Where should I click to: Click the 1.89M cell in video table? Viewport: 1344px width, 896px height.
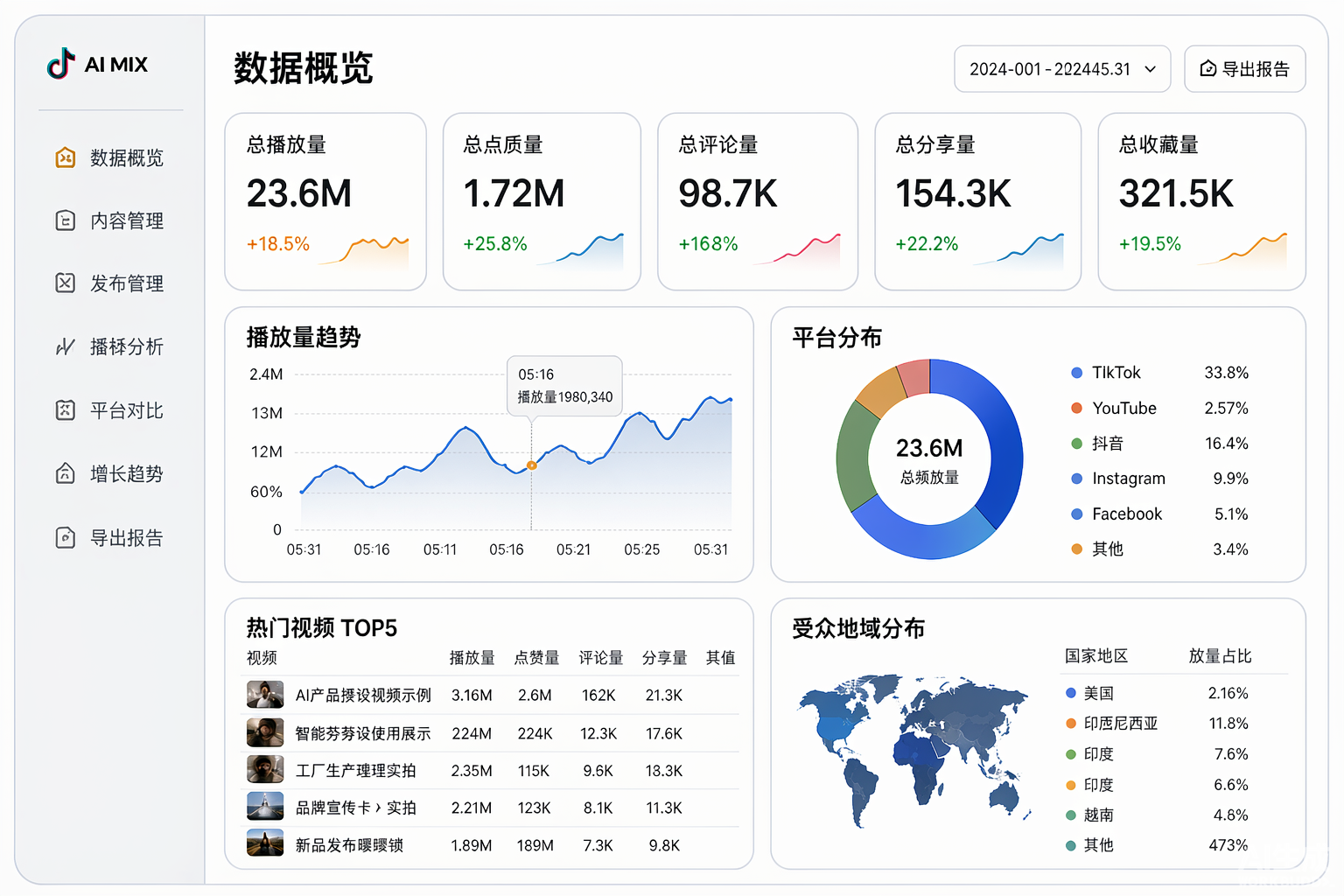(x=472, y=845)
